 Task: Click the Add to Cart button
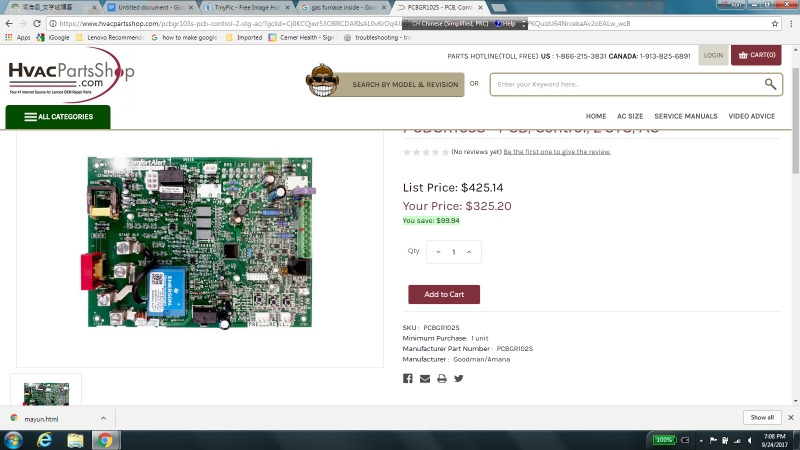click(x=444, y=294)
